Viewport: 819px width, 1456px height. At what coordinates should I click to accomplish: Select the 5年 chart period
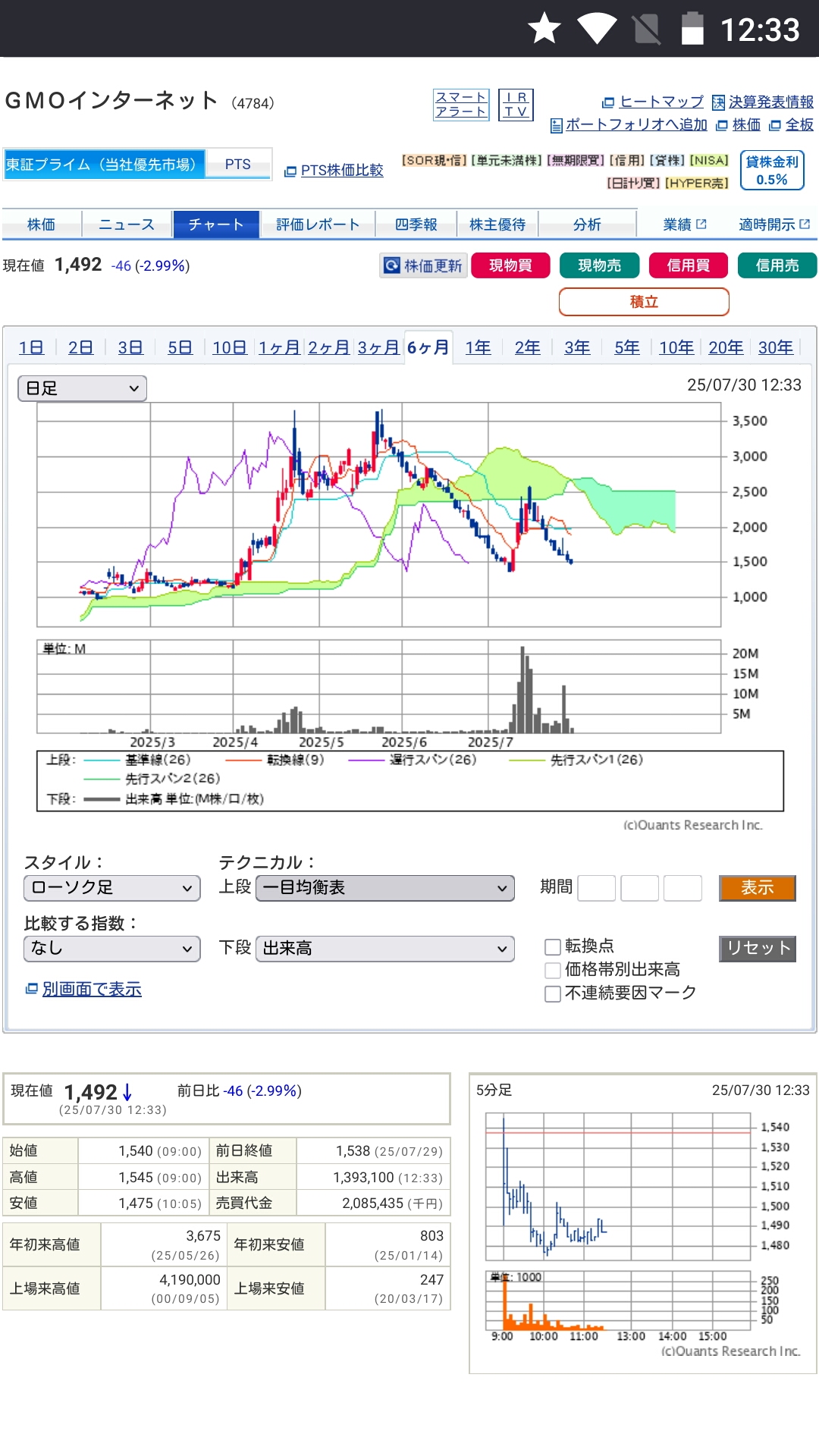[x=626, y=347]
